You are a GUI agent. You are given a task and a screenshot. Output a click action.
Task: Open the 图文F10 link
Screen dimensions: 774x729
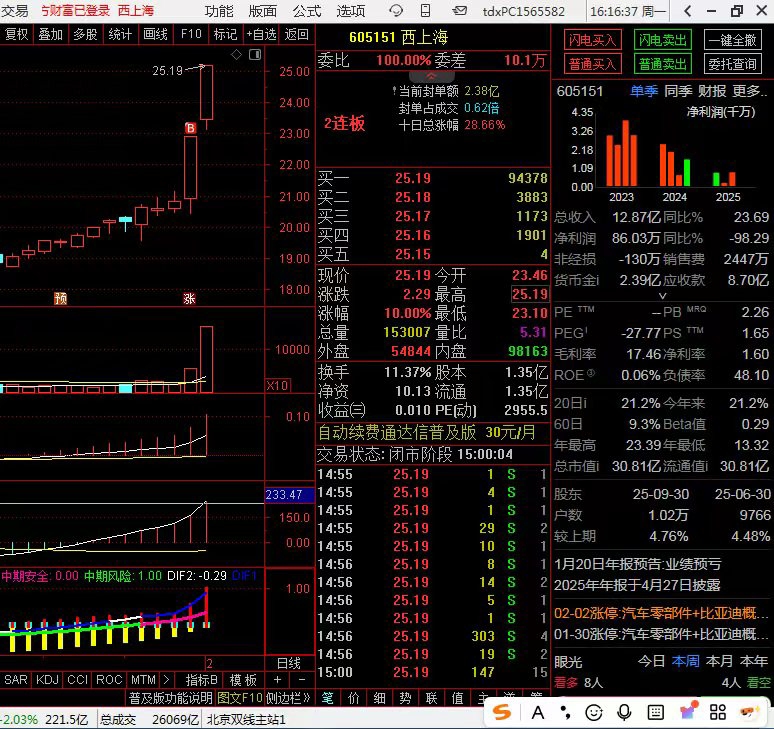(x=239, y=698)
